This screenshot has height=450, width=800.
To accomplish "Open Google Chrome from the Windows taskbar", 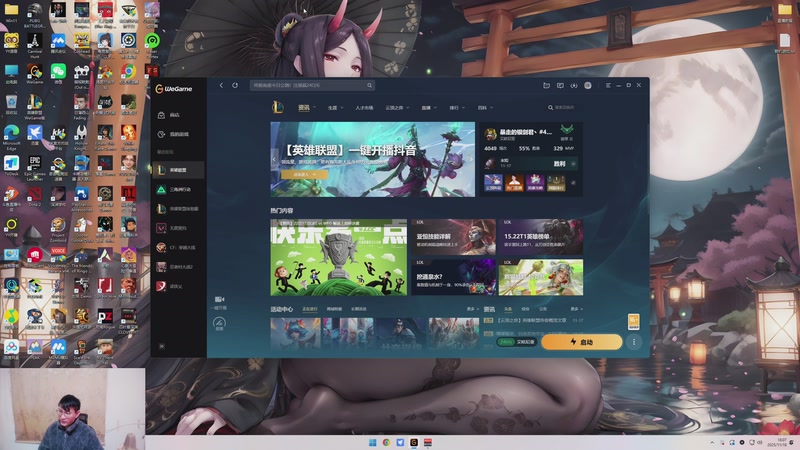I will (386, 442).
